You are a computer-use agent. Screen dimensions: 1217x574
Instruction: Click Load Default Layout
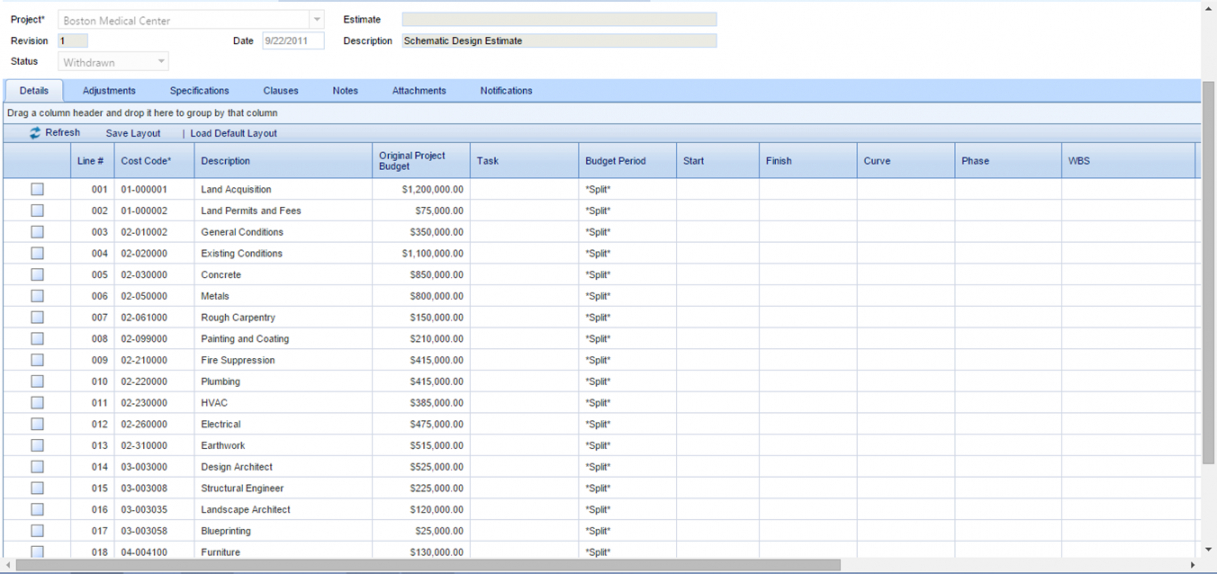click(x=234, y=133)
